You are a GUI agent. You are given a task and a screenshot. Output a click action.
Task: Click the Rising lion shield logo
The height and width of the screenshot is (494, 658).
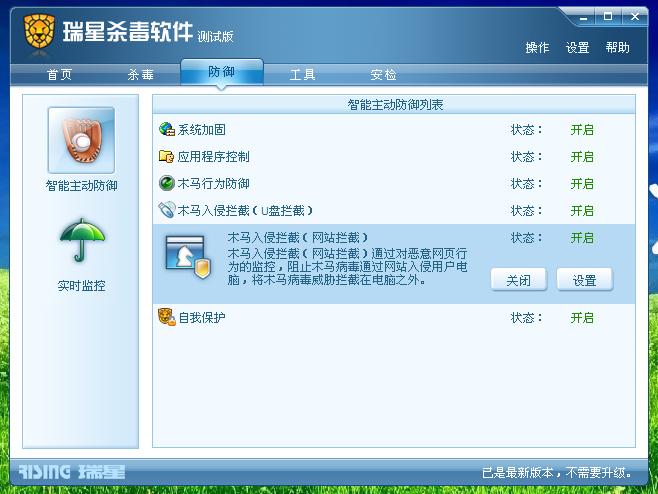point(39,32)
